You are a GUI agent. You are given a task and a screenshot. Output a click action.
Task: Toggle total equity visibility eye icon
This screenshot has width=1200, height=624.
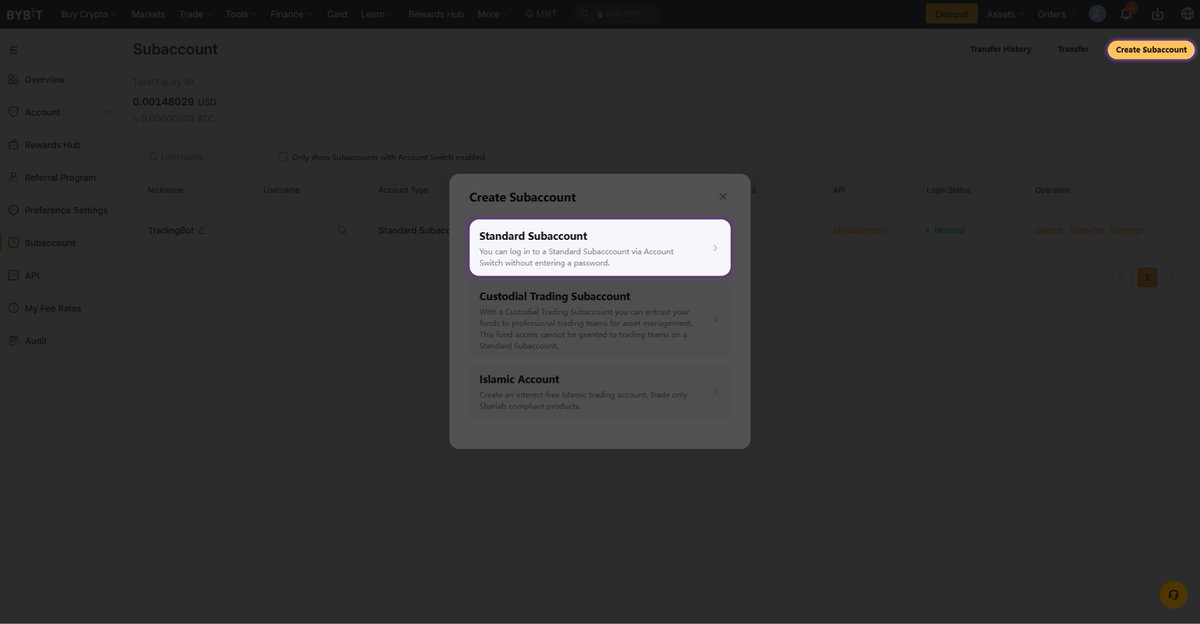(188, 82)
